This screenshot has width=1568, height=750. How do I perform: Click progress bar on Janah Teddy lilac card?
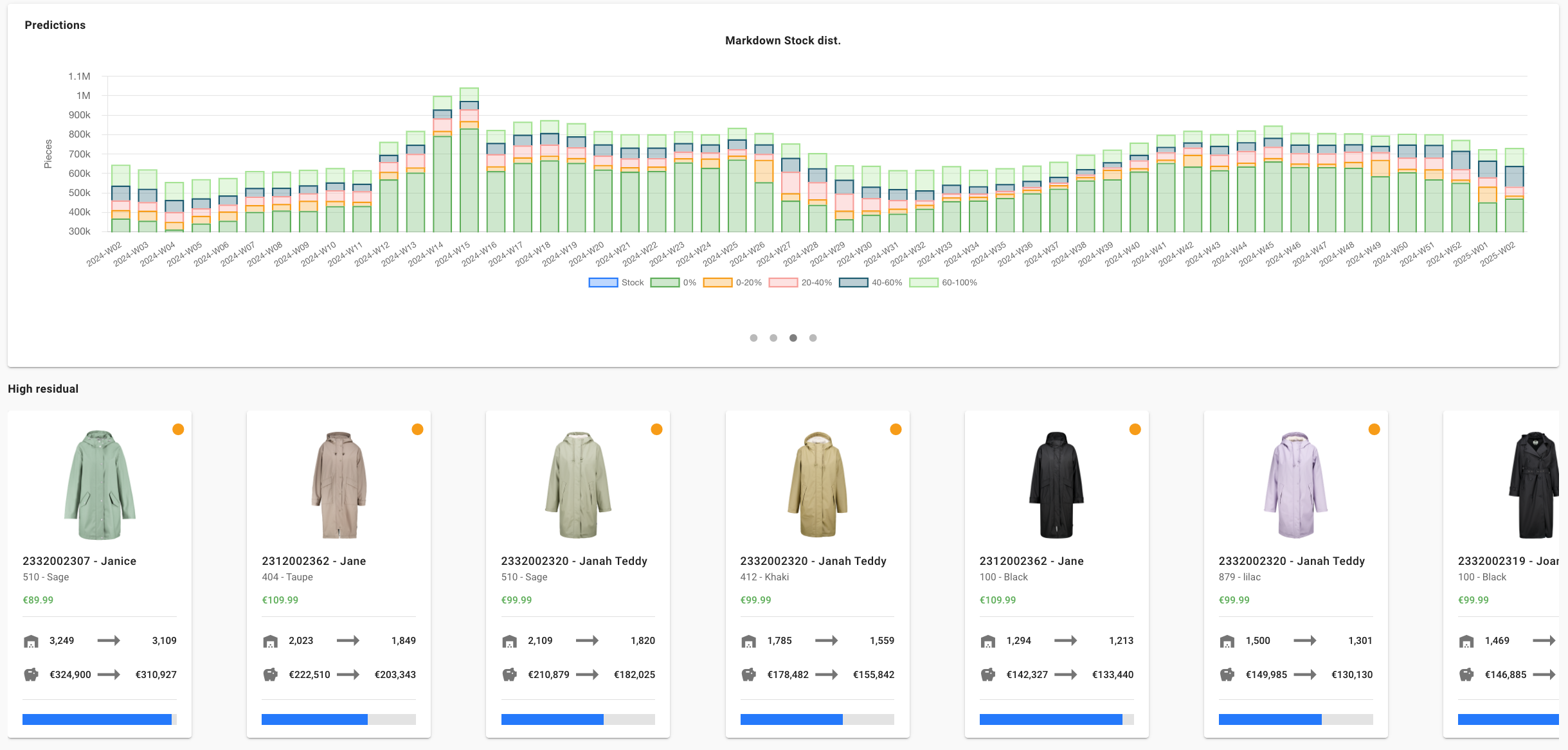(x=1295, y=720)
